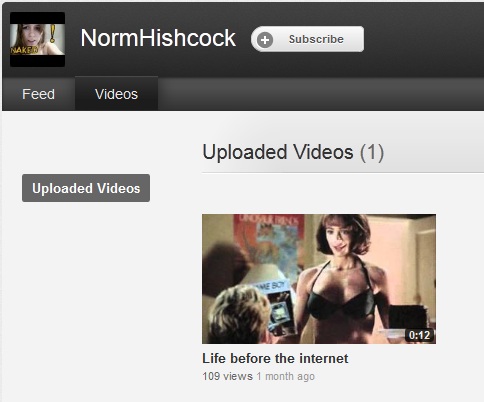Play the video via its thumbnail image
The image size is (484, 402).
coord(319,279)
